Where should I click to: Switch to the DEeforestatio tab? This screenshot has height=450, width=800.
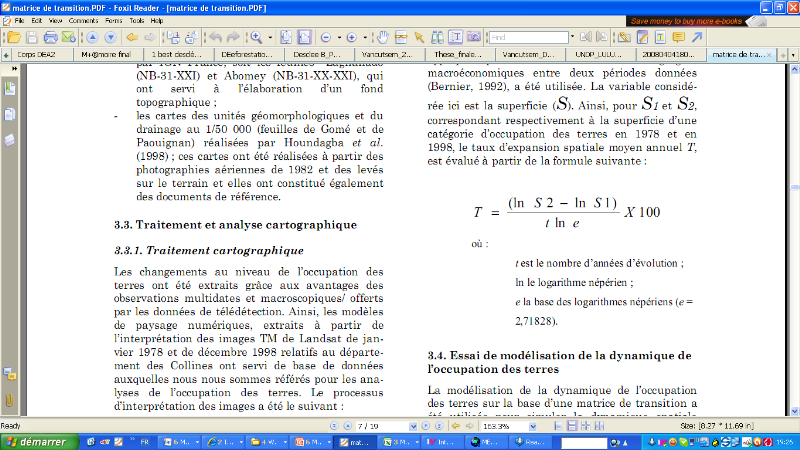click(x=247, y=54)
